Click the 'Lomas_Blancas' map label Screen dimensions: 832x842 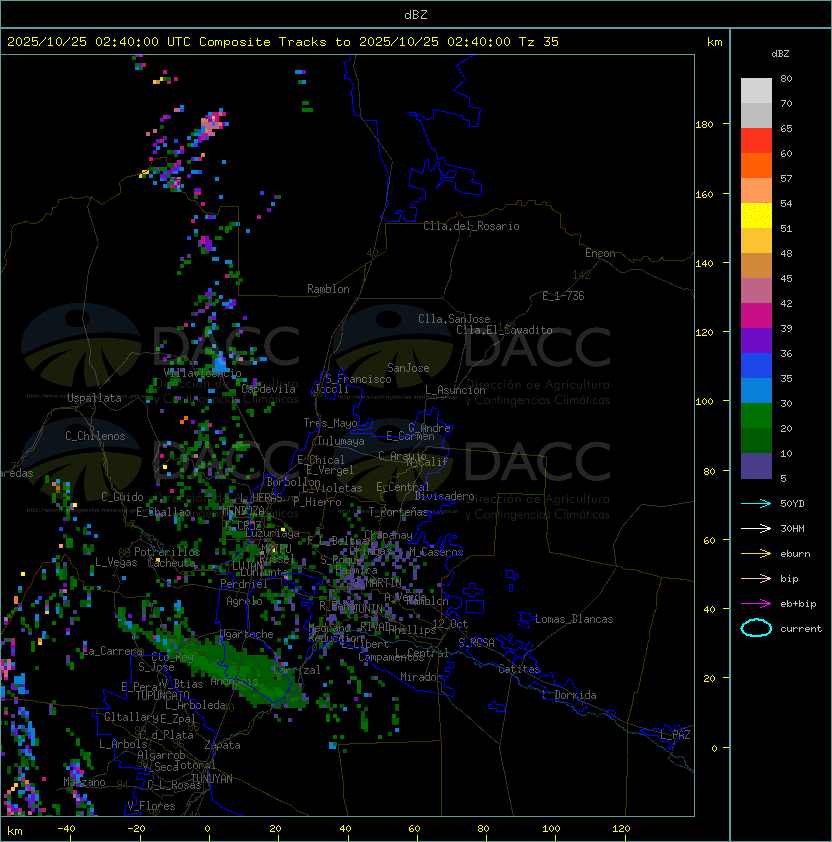pos(574,619)
